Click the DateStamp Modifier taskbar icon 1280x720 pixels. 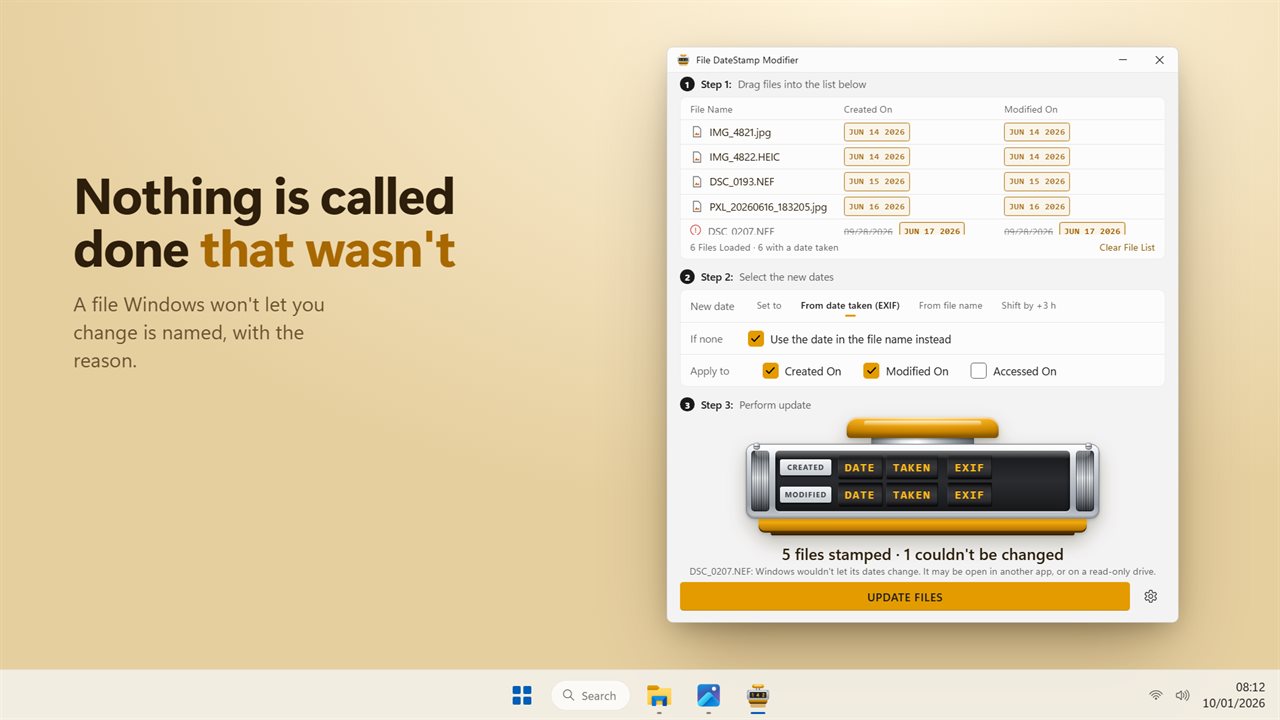pos(759,695)
